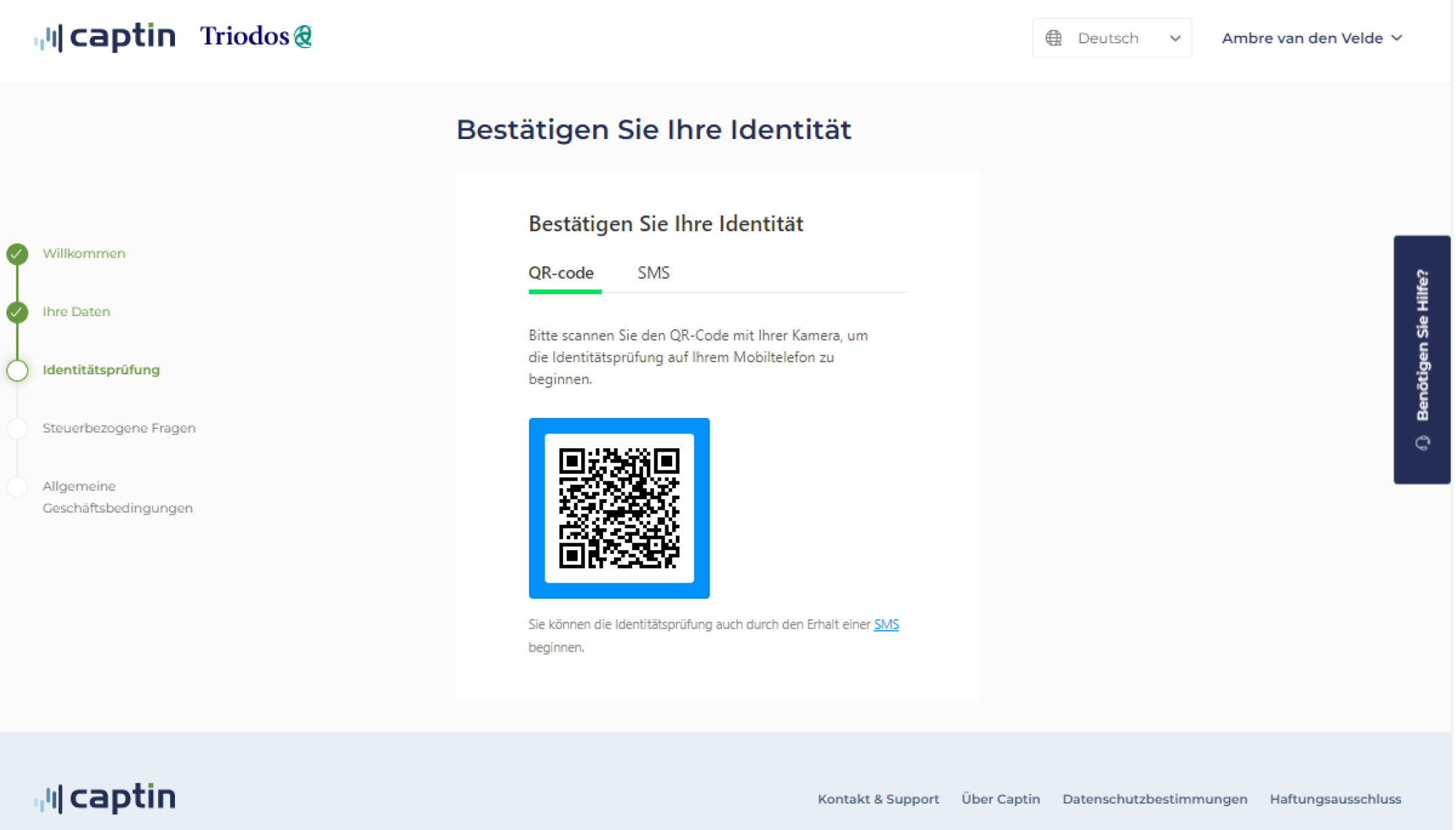Viewport: 1456px width, 830px height.
Task: Click the Captin logo in the header
Action: 105,37
